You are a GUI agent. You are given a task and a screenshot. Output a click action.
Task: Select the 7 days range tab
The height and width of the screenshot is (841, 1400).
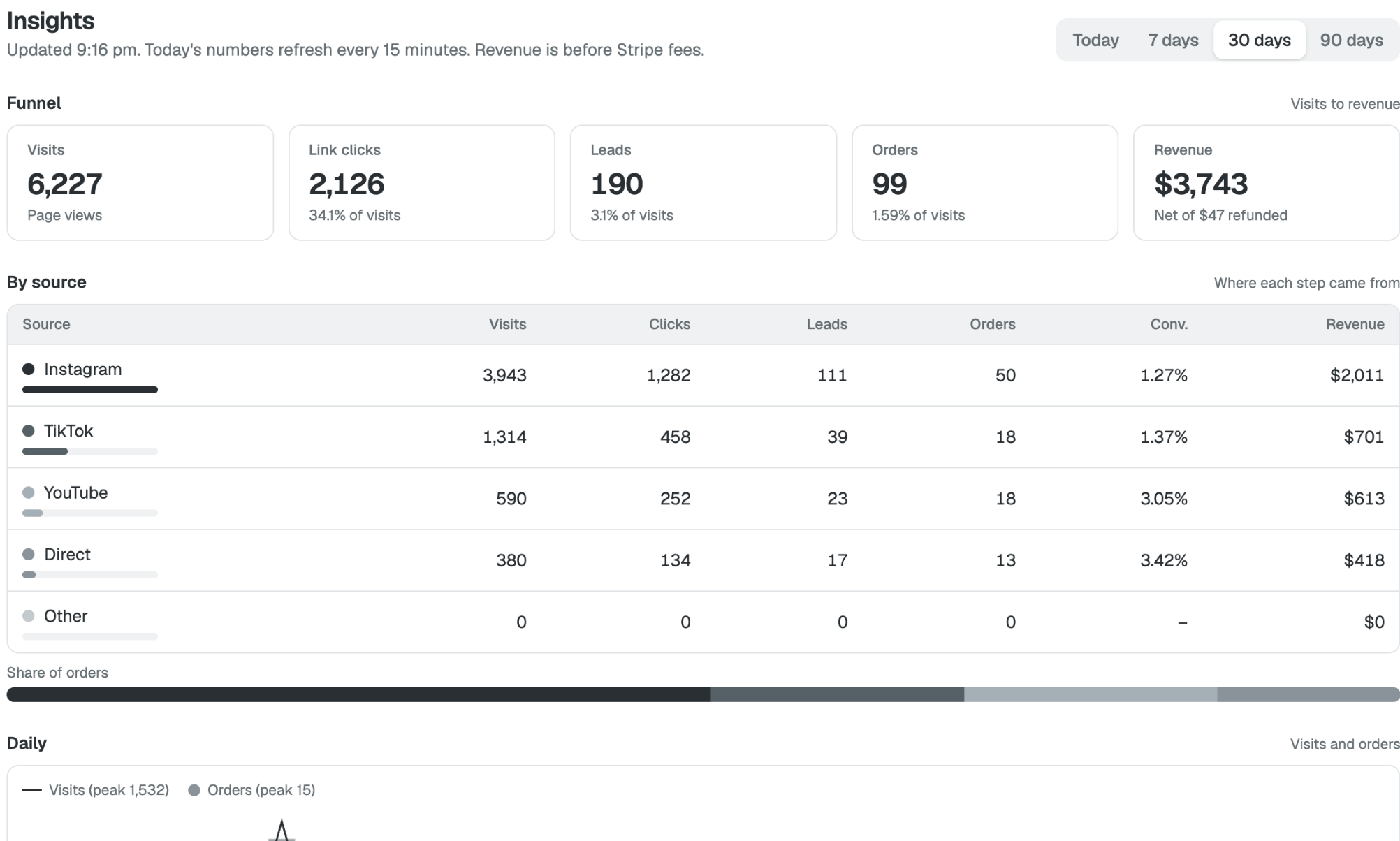pos(1173,41)
